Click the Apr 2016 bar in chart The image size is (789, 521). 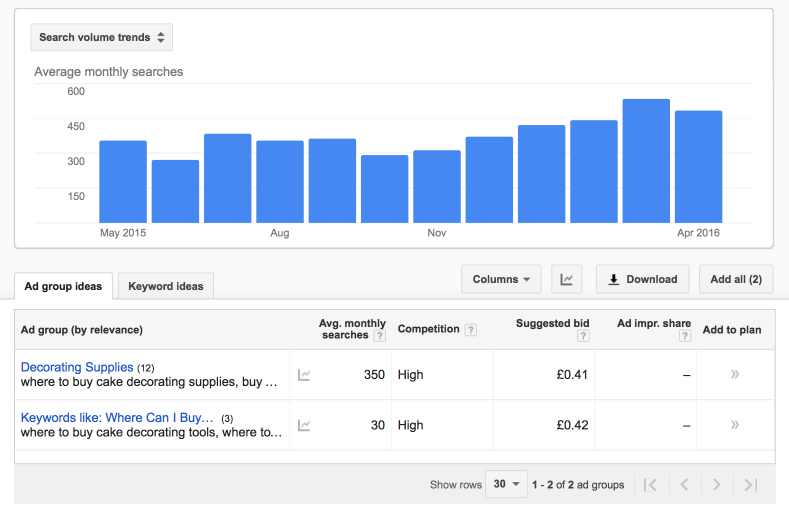coord(698,167)
